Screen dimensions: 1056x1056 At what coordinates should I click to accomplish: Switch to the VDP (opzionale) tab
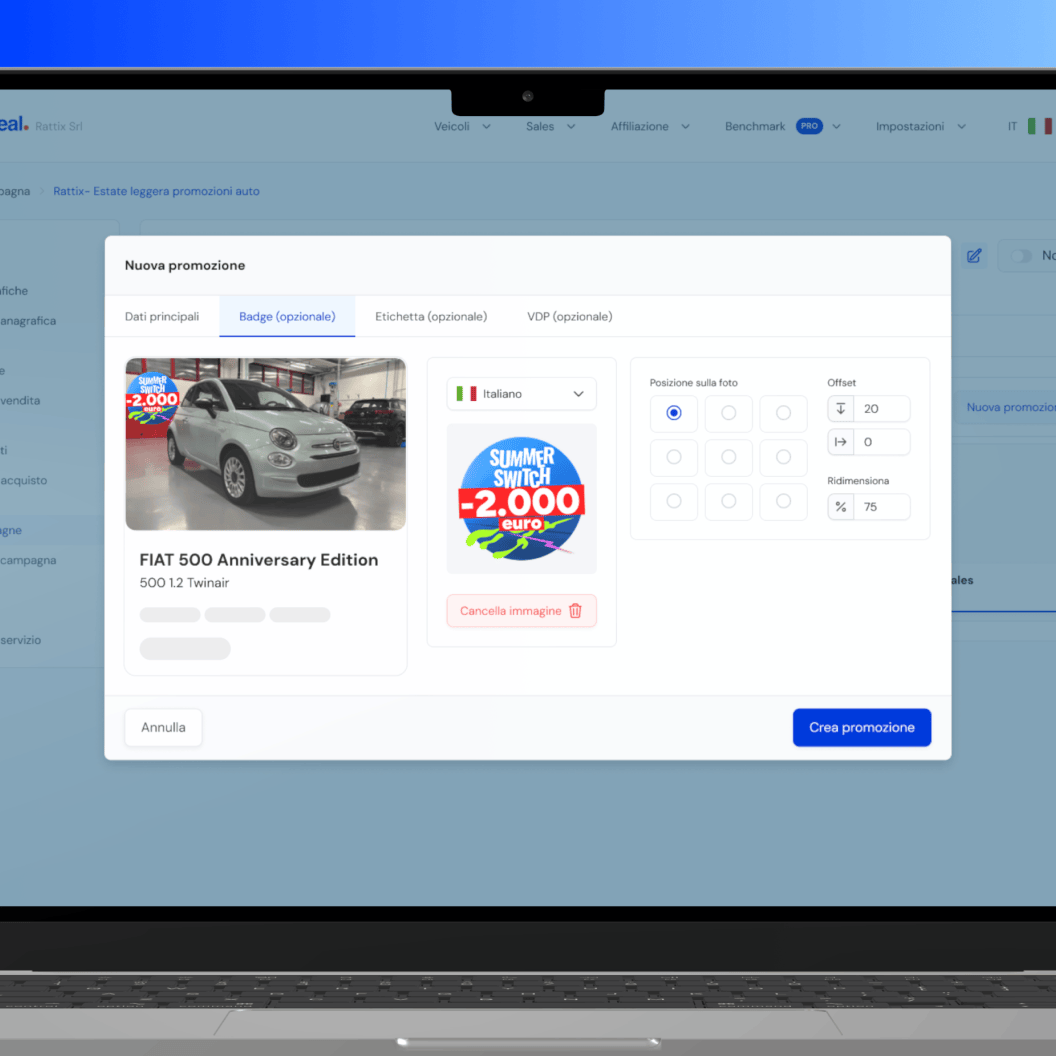[x=570, y=317]
